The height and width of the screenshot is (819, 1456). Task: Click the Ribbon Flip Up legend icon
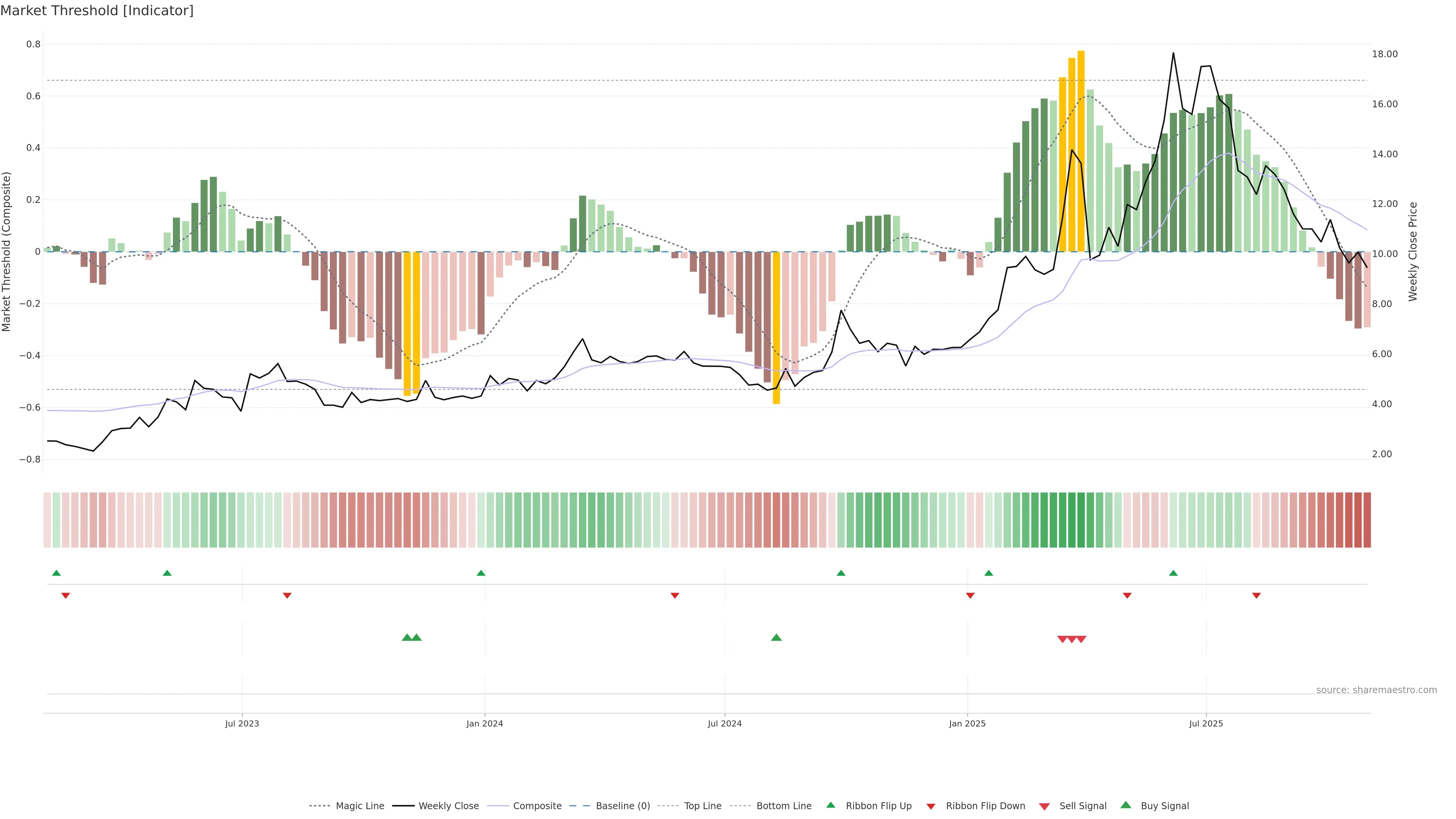click(830, 805)
